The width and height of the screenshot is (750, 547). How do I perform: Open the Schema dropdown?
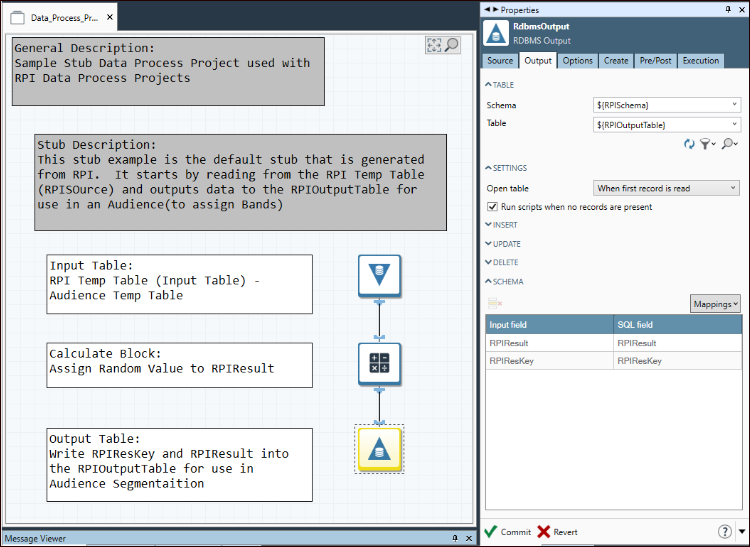[x=666, y=104]
